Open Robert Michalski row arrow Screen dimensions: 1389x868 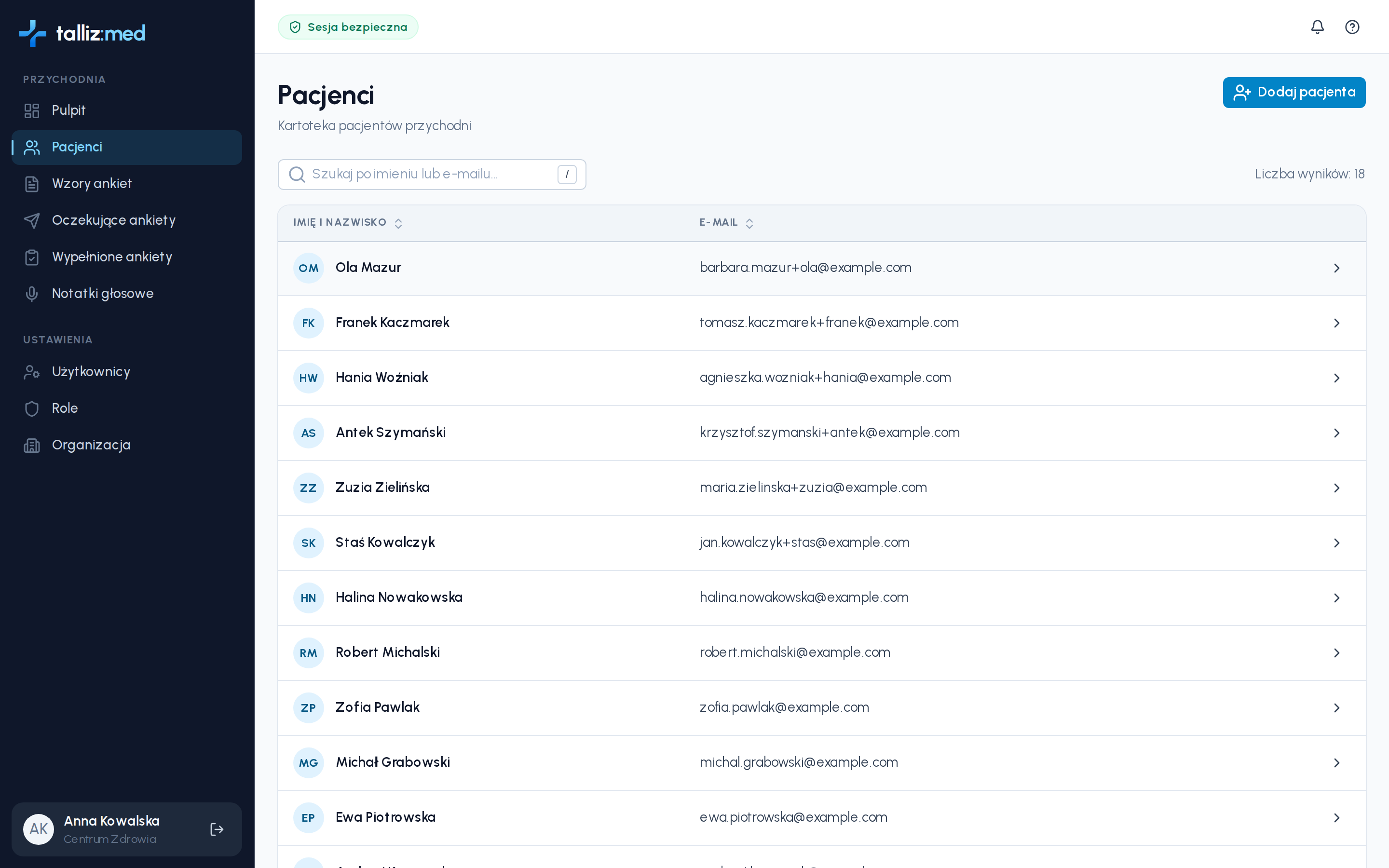coord(1336,653)
